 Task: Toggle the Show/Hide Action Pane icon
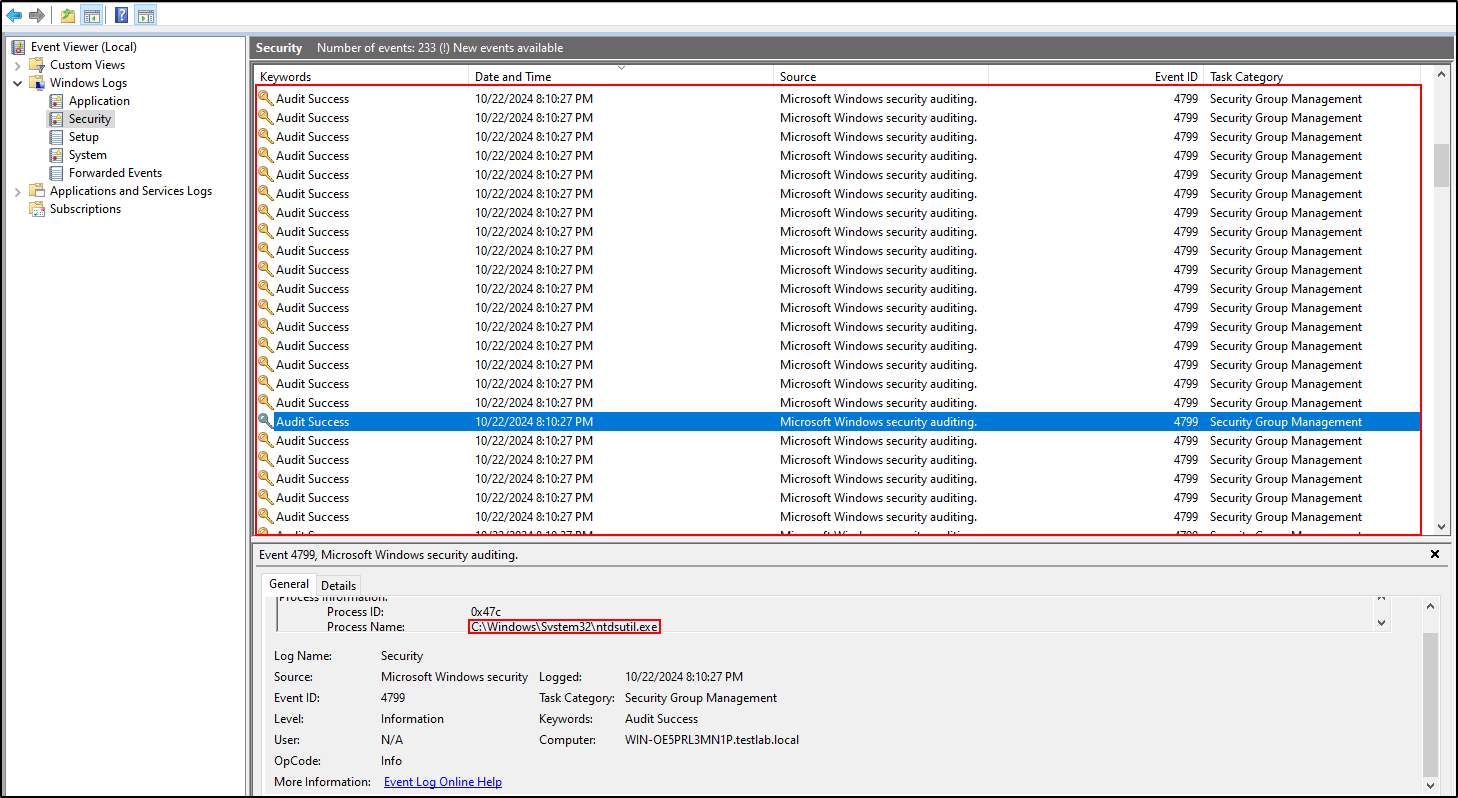pyautogui.click(x=145, y=15)
